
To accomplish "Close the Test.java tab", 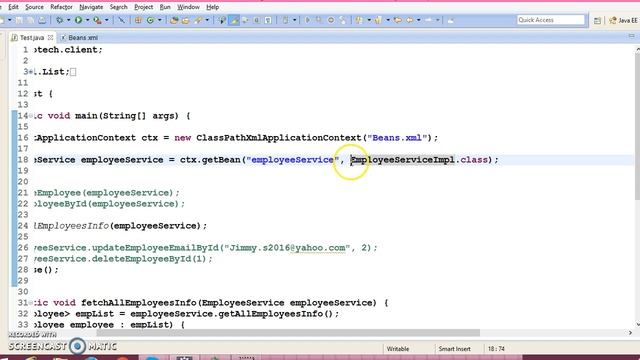I will click(x=51, y=37).
